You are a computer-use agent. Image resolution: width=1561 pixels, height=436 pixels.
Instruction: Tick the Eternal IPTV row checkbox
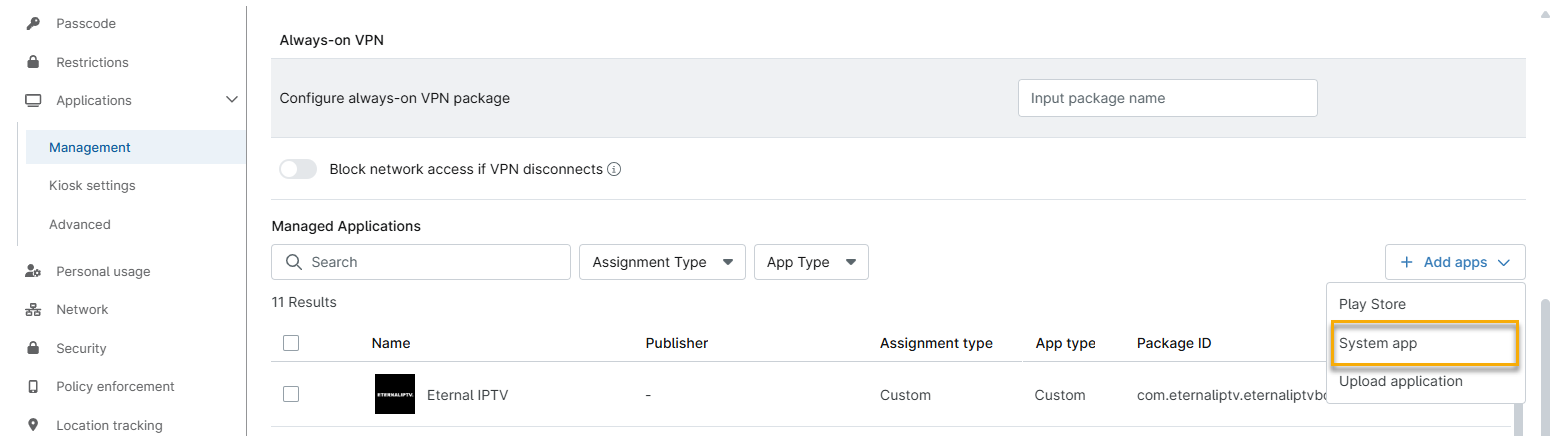pyautogui.click(x=291, y=394)
